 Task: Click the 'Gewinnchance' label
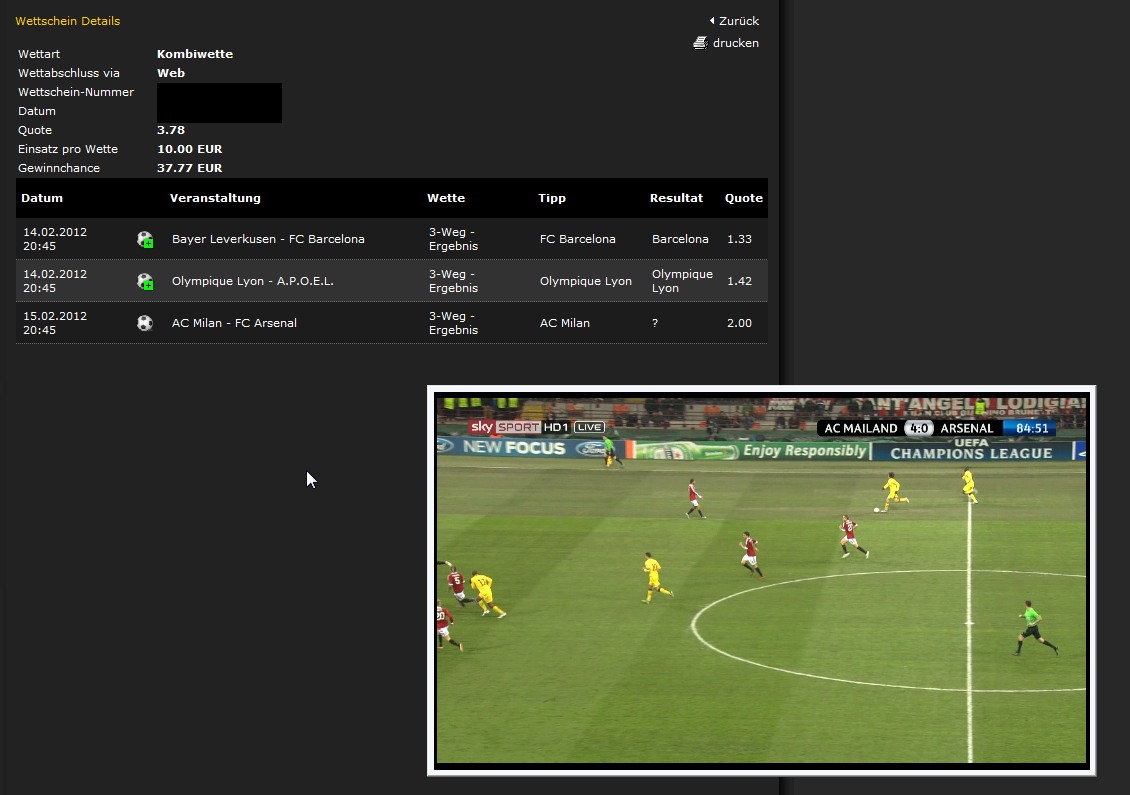(59, 168)
